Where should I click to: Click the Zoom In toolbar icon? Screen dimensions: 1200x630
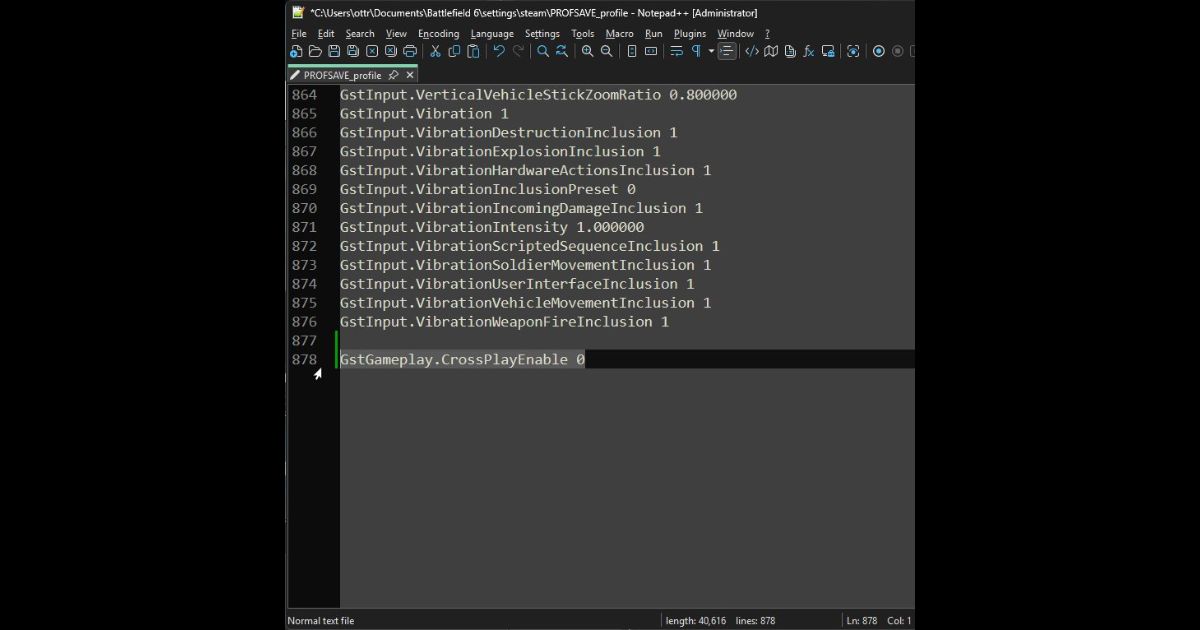tap(588, 51)
